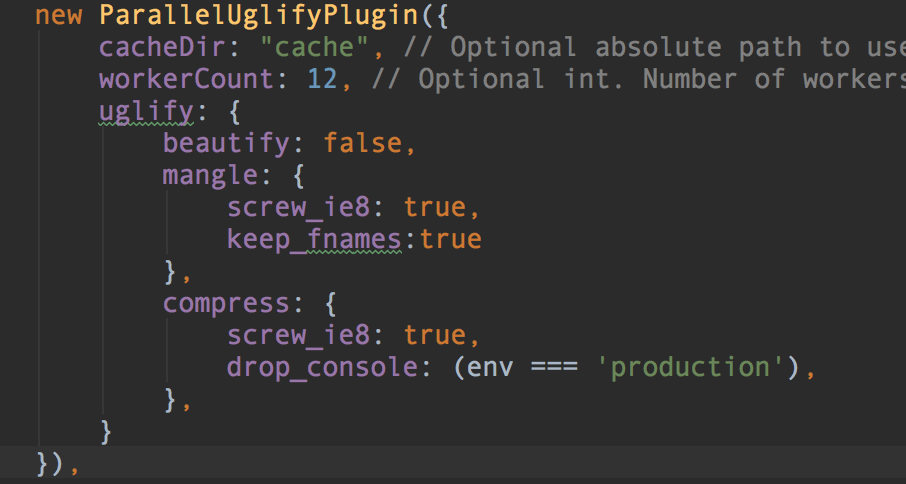Click screw_ie8 inside the compress block
This screenshot has width=906, height=484.
click(x=298, y=336)
